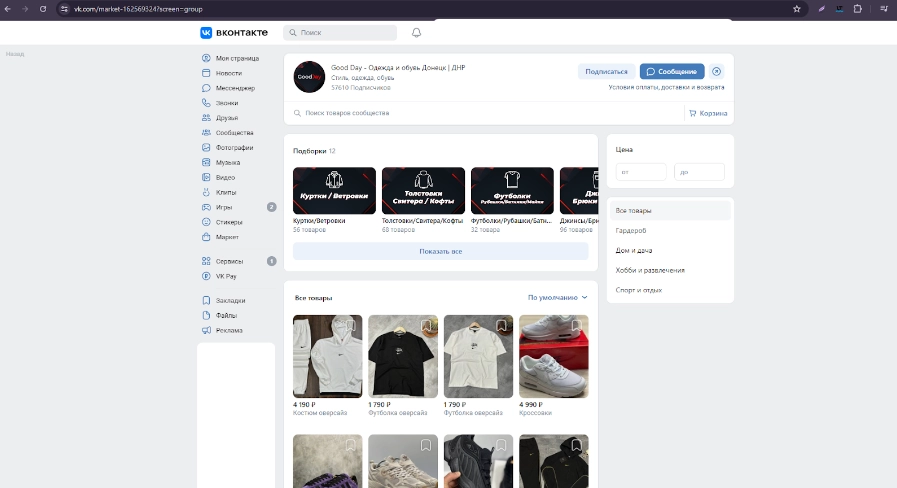
Task: Select the Гардероб category
Action: point(670,231)
